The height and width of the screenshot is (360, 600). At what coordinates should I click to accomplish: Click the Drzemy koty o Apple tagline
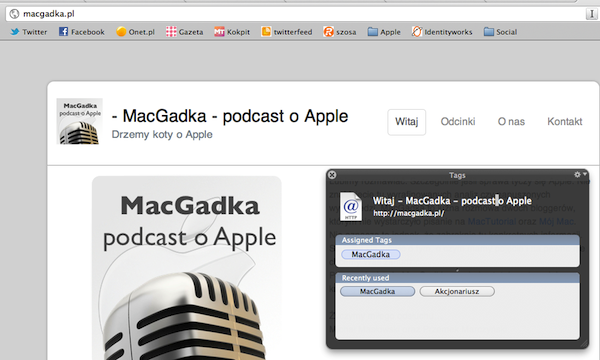click(x=162, y=135)
